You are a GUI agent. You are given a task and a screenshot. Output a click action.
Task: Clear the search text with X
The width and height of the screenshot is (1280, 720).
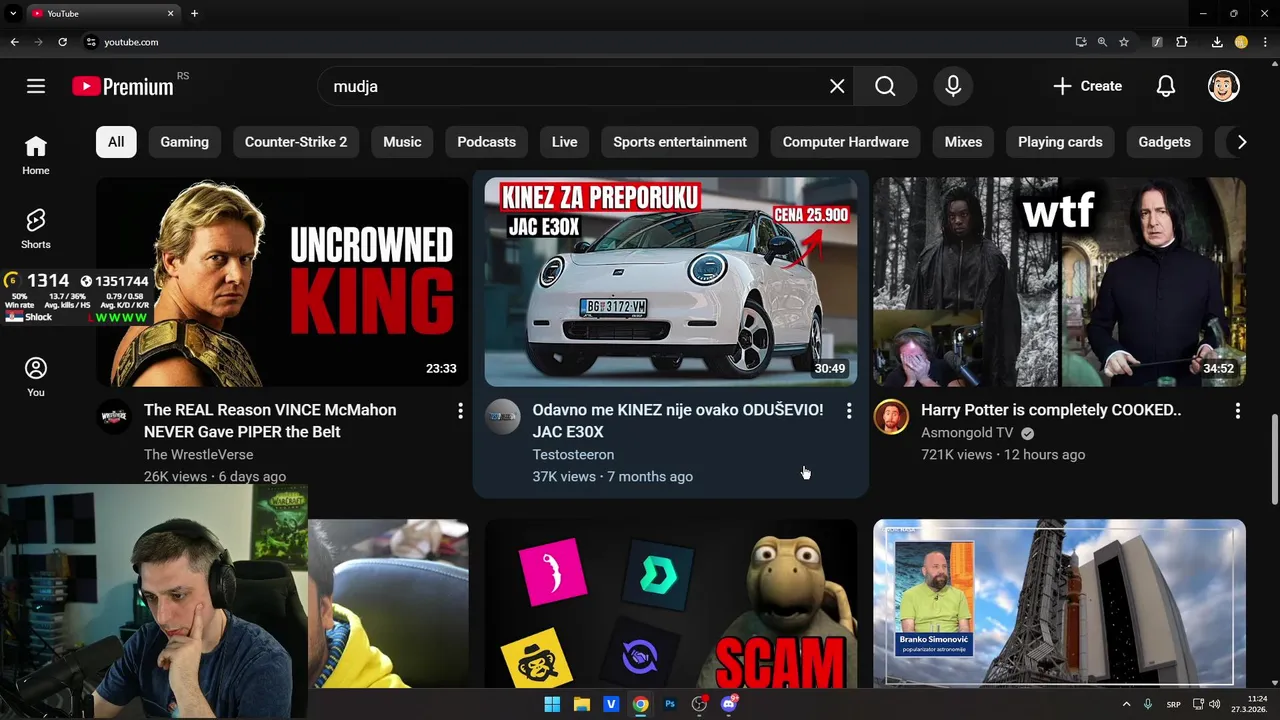pos(837,86)
